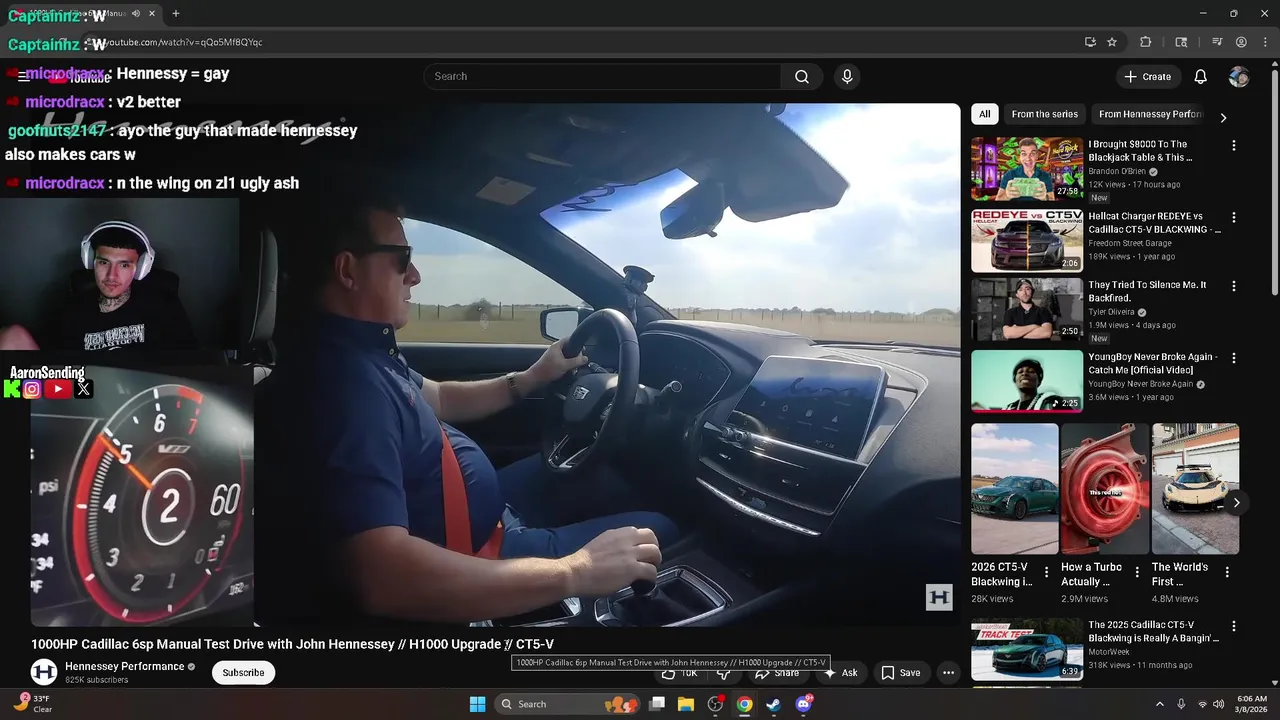The height and width of the screenshot is (720, 1280).
Task: Open Hennessey Performance channel avatar
Action: 44,672
